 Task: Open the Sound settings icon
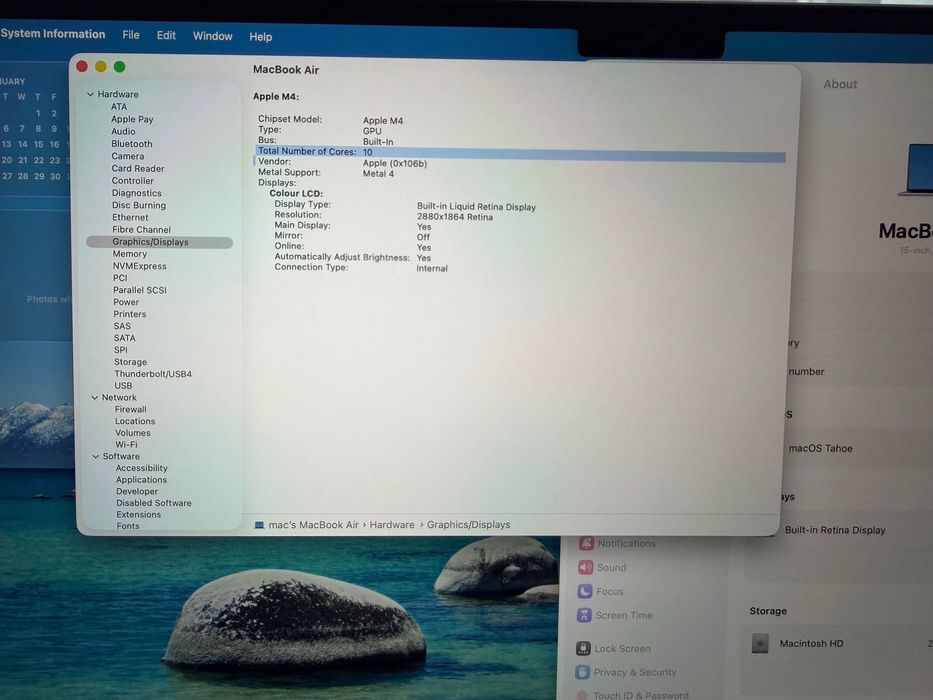pos(586,567)
